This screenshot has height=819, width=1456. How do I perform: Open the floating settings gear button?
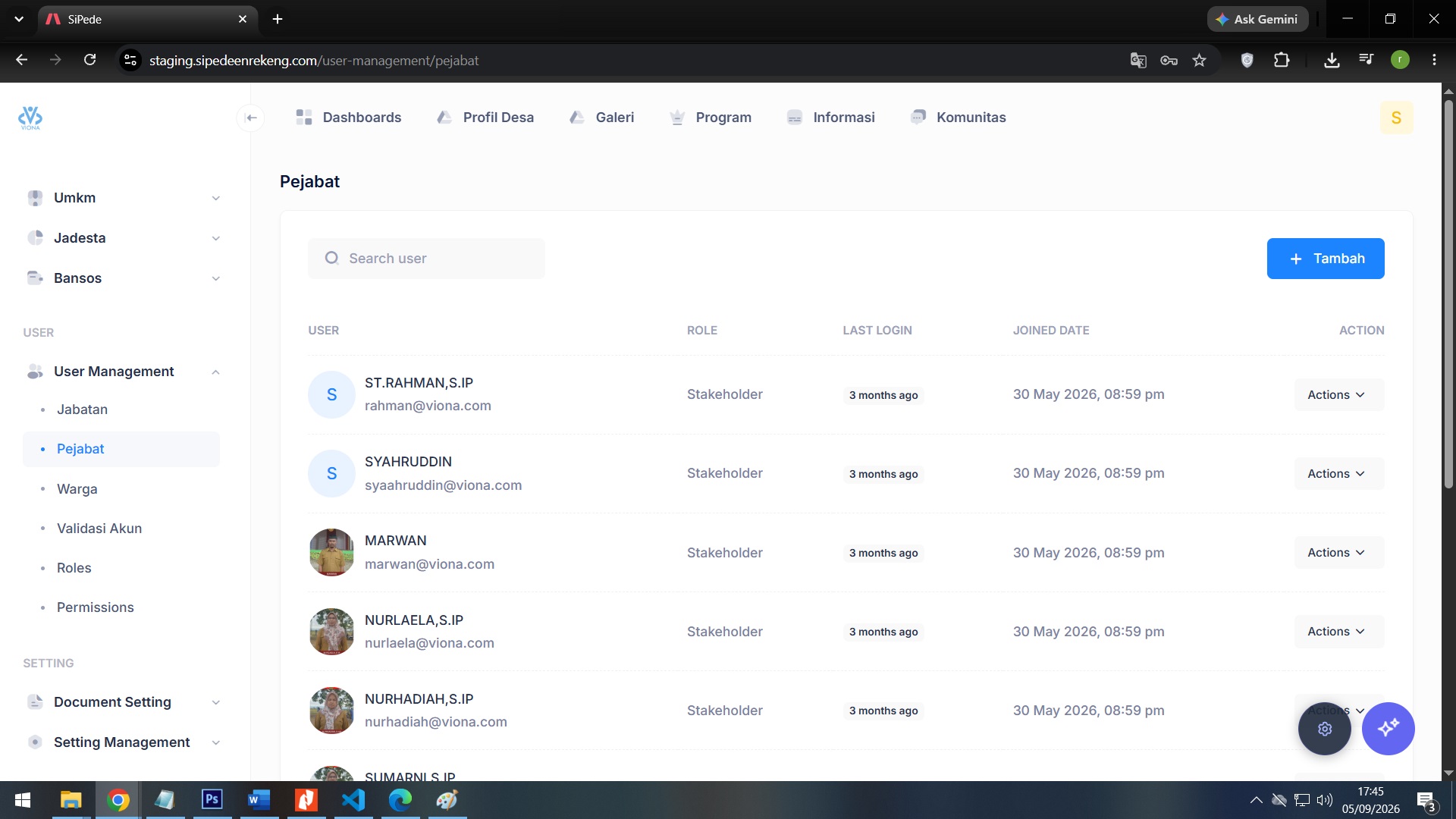point(1325,729)
